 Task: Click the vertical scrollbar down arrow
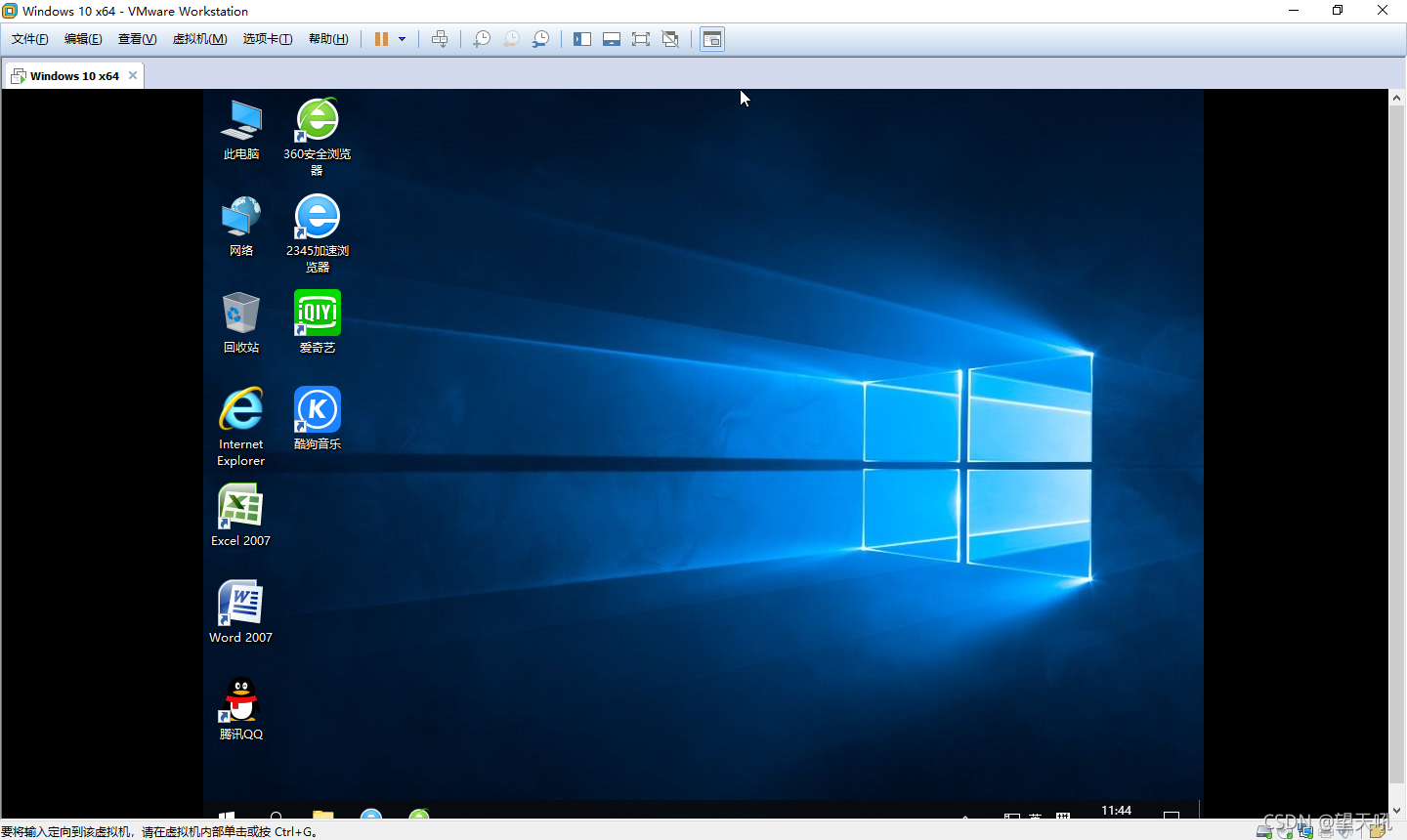coord(1396,811)
